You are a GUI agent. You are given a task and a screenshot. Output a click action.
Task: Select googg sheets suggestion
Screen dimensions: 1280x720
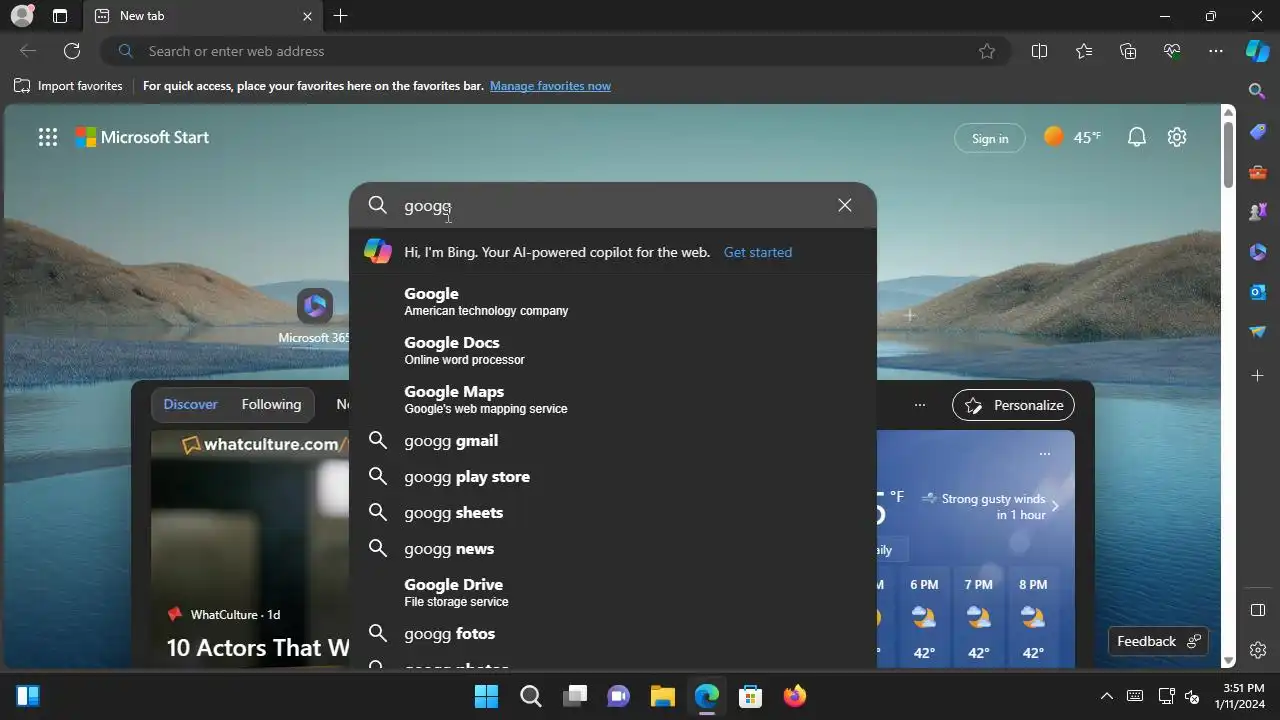click(612, 512)
